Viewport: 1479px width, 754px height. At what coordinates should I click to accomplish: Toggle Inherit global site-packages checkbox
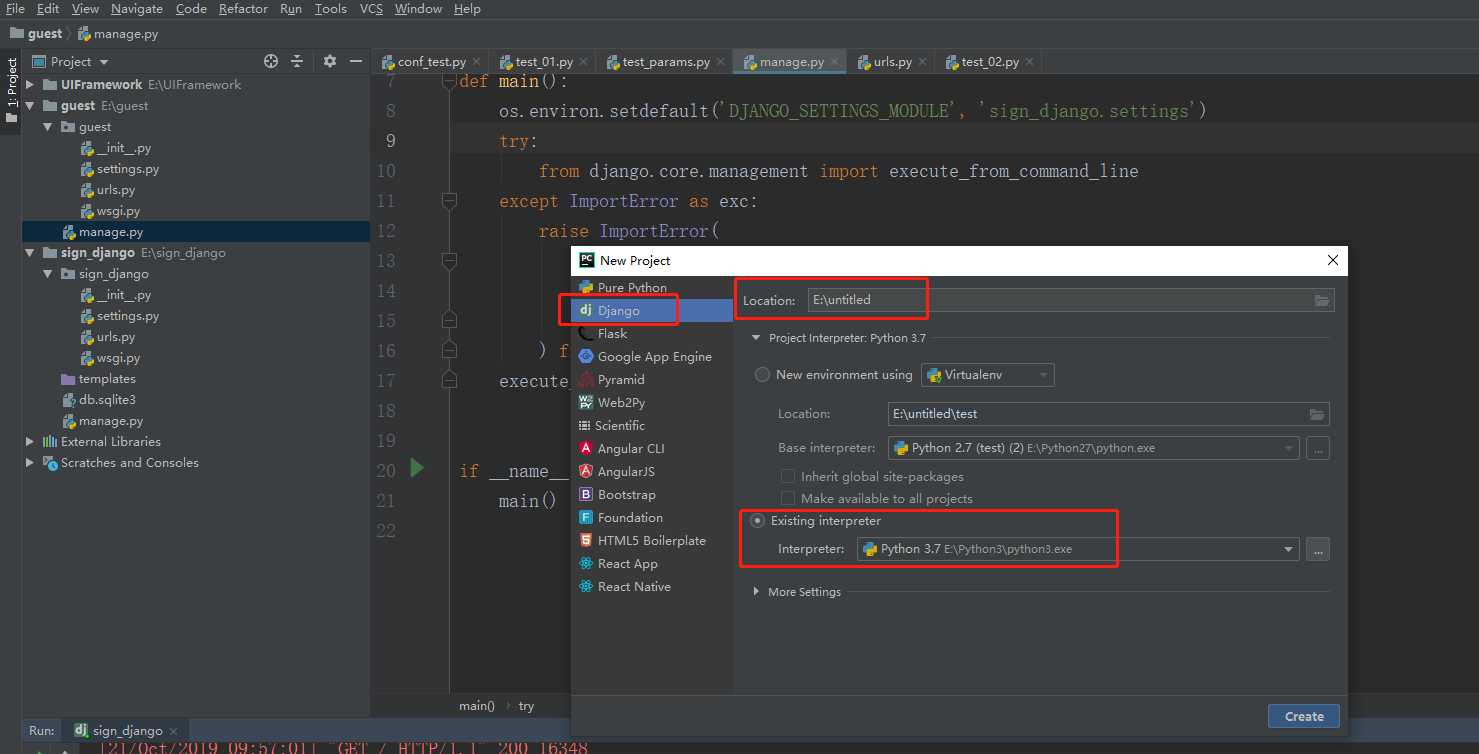(788, 477)
